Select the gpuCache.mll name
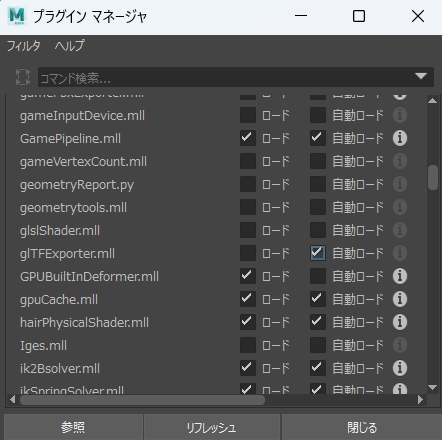The image size is (442, 440). coord(59,300)
